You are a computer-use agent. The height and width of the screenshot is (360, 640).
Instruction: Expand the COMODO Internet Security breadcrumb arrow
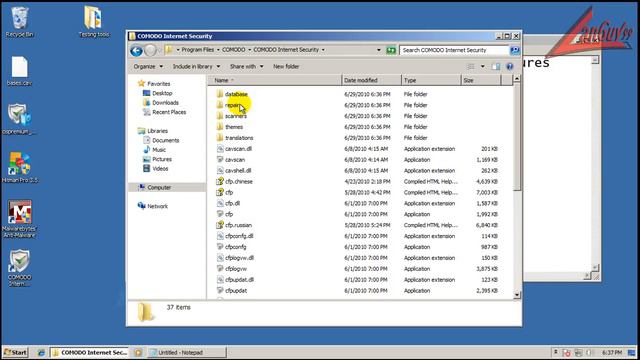coord(323,50)
